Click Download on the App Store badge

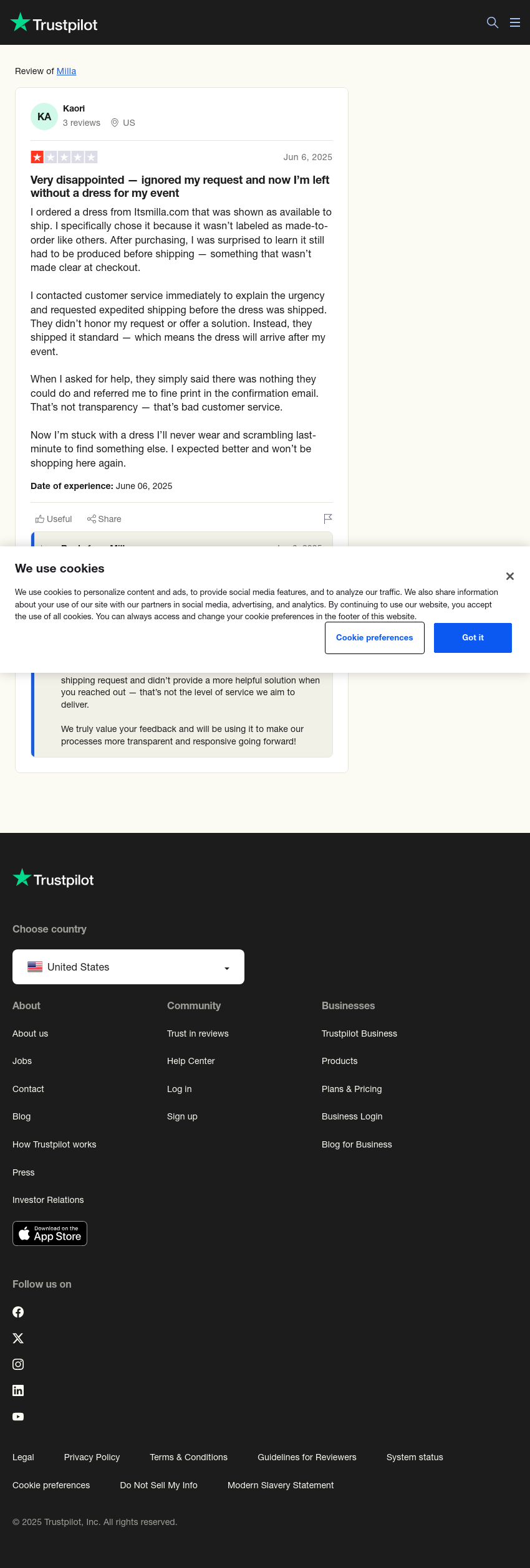pyautogui.click(x=50, y=1233)
